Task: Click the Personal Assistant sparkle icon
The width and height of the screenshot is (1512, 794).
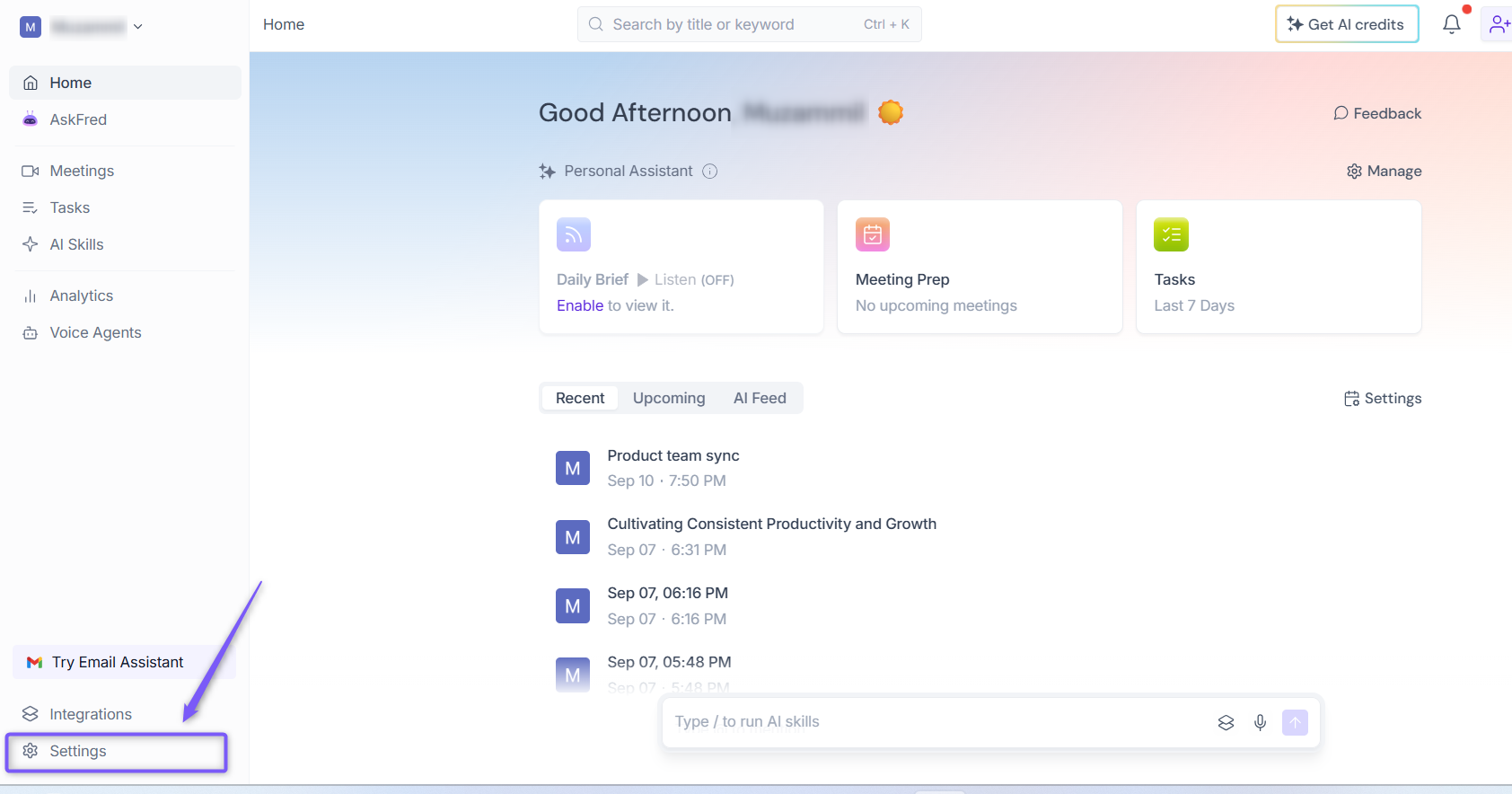Action: (x=547, y=171)
